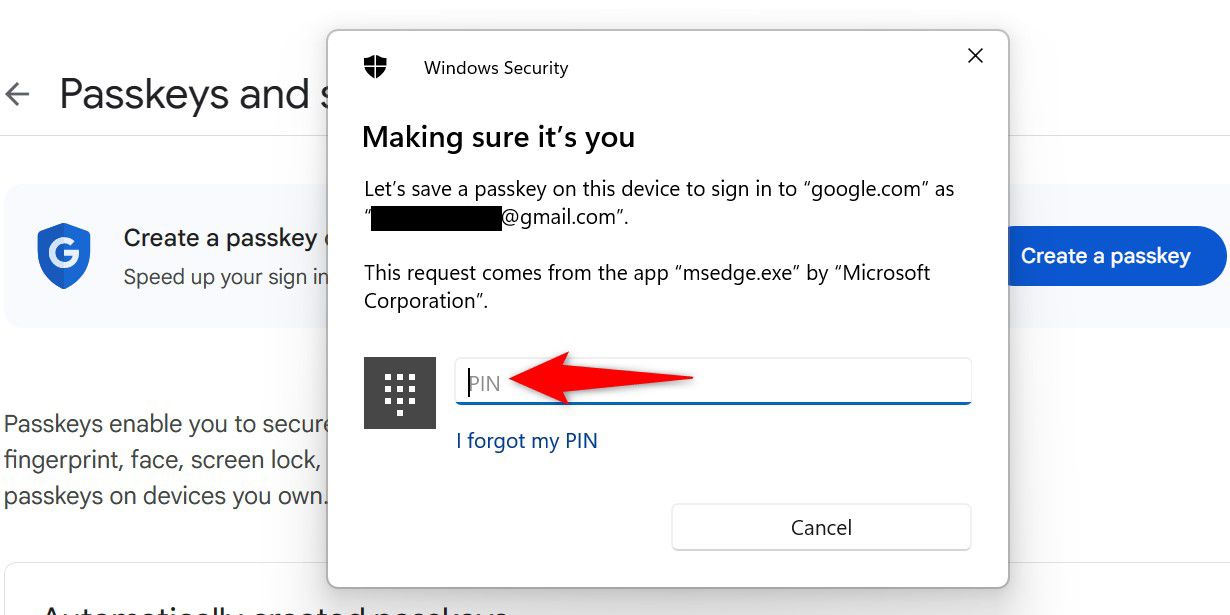Viewport: 1230px width, 615px height.
Task: Click the Windows Security title text
Action: pos(495,67)
